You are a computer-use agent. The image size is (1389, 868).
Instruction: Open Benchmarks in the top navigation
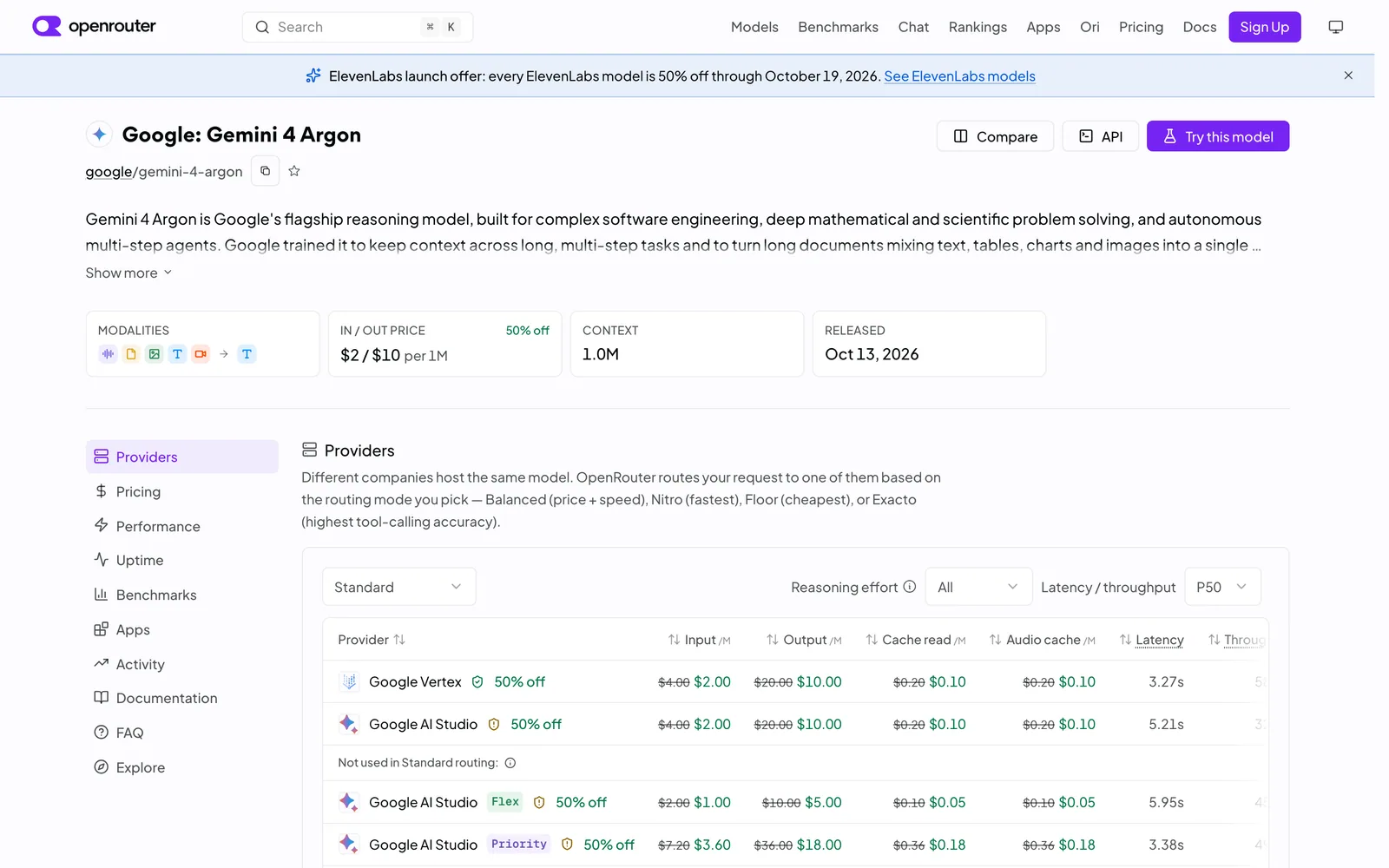pos(838,27)
